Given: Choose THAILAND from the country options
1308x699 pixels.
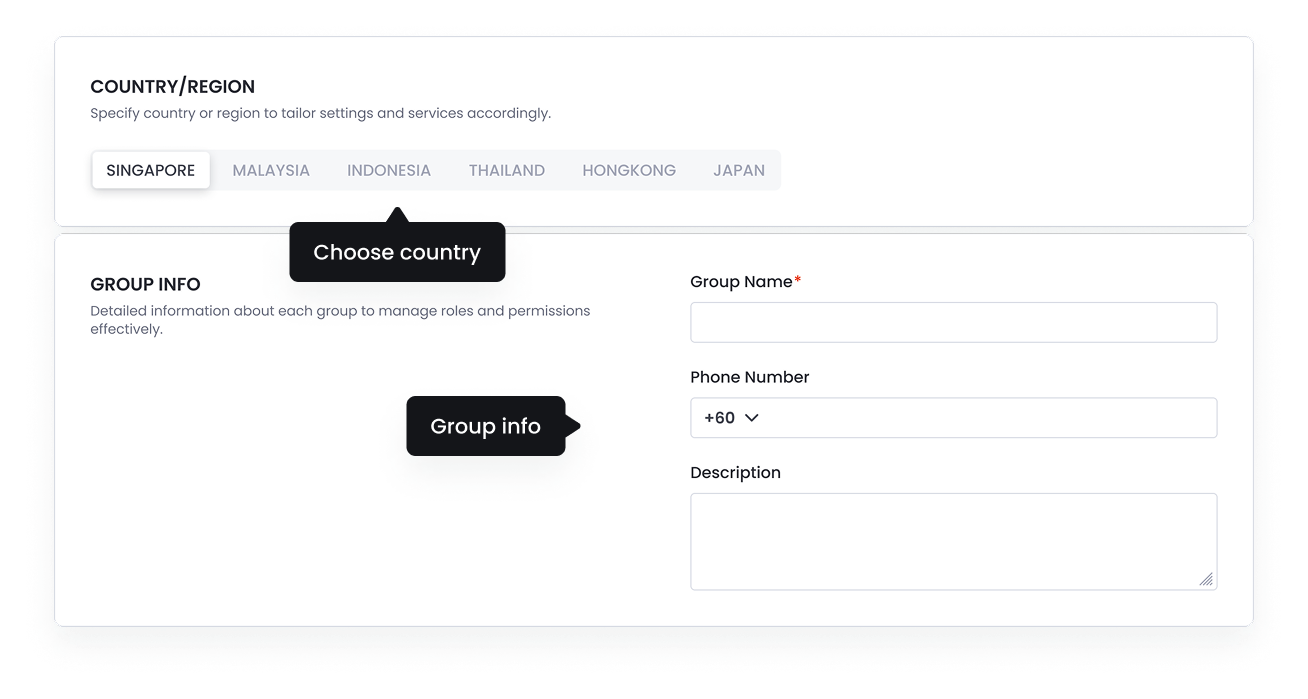Looking at the screenshot, I should coord(506,170).
